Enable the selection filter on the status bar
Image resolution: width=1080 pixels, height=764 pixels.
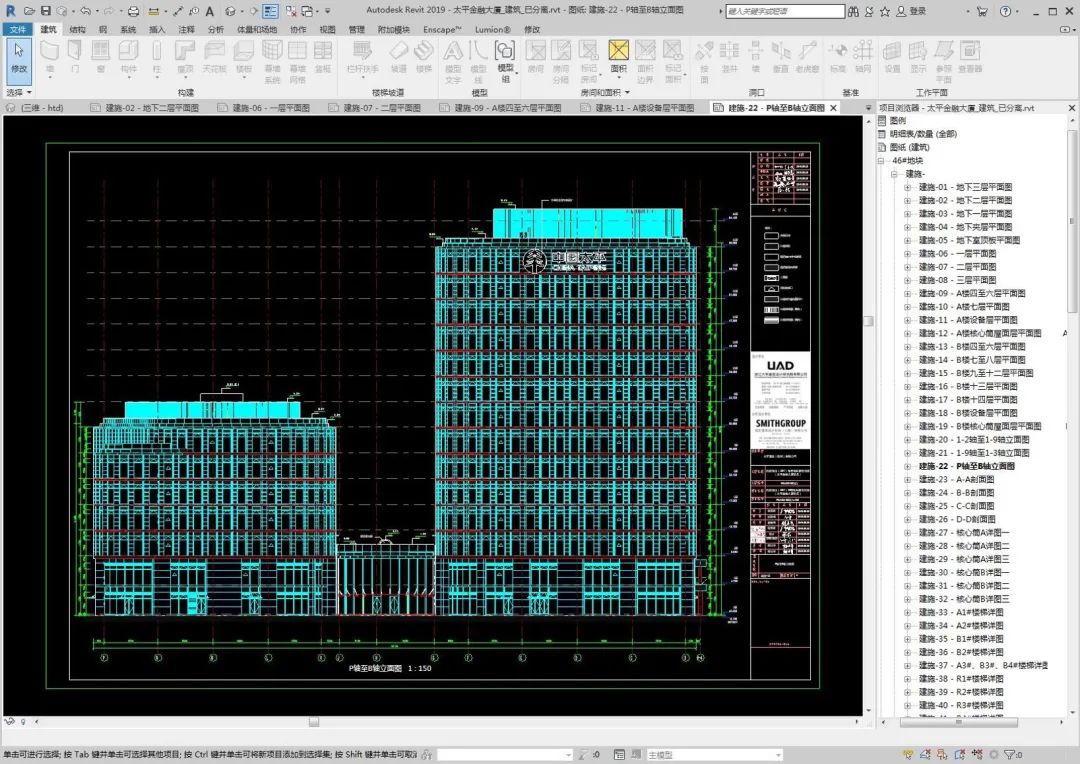[x=1012, y=756]
